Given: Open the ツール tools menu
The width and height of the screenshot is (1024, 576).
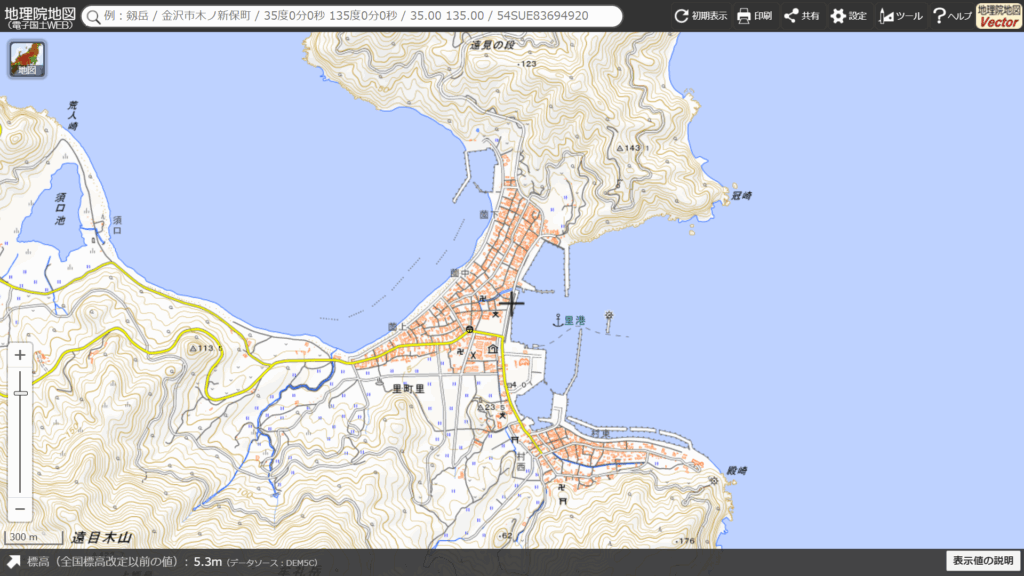Looking at the screenshot, I should 900,16.
